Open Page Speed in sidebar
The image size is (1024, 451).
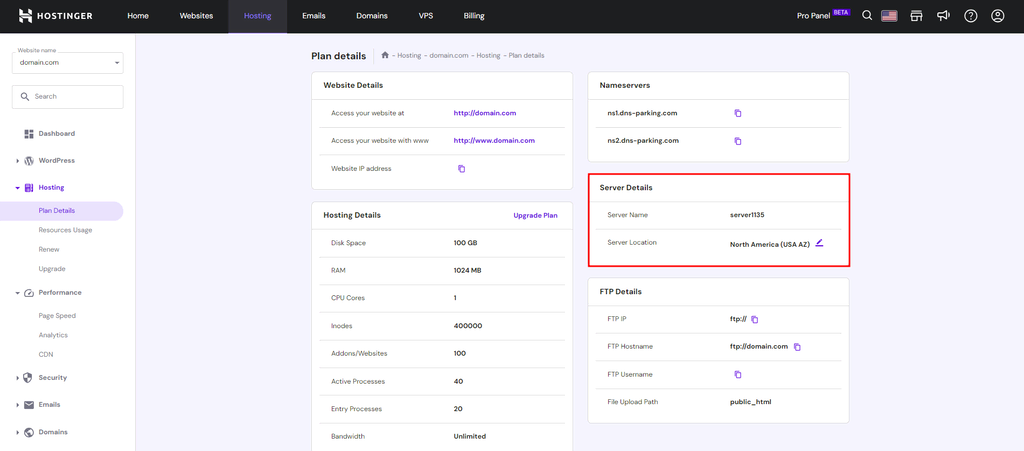(x=57, y=316)
